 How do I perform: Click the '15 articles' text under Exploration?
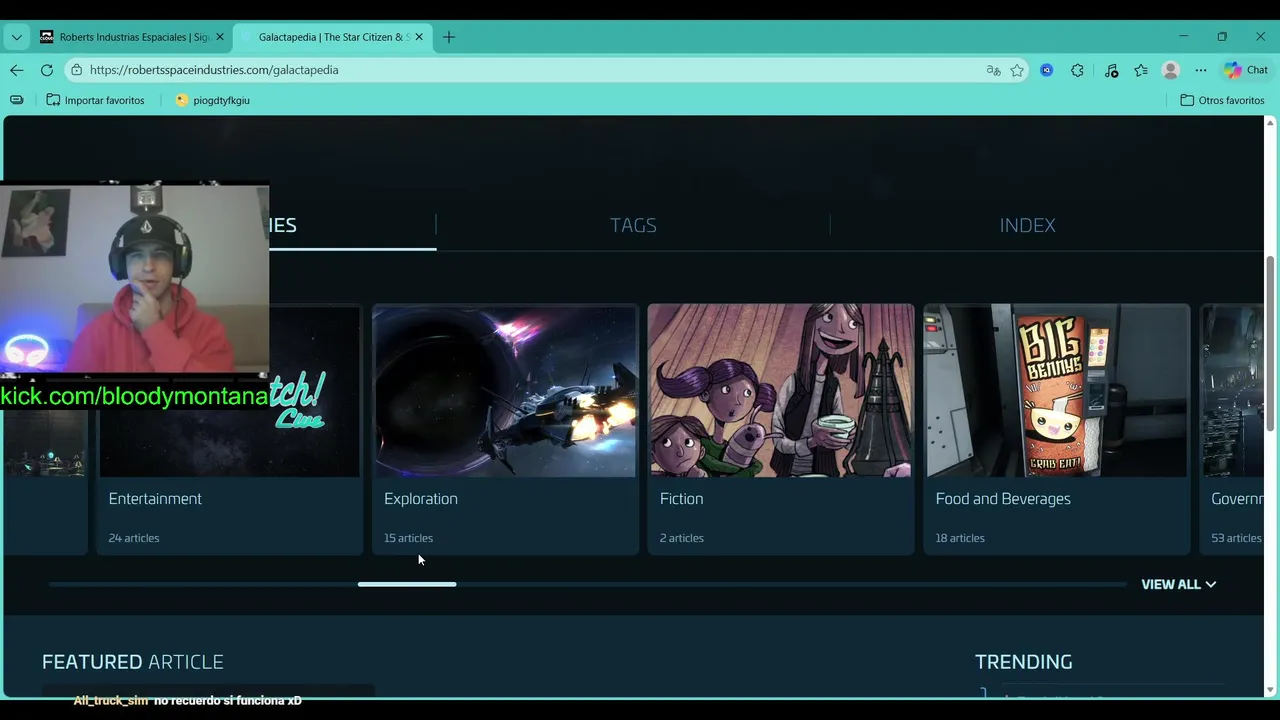(x=408, y=538)
